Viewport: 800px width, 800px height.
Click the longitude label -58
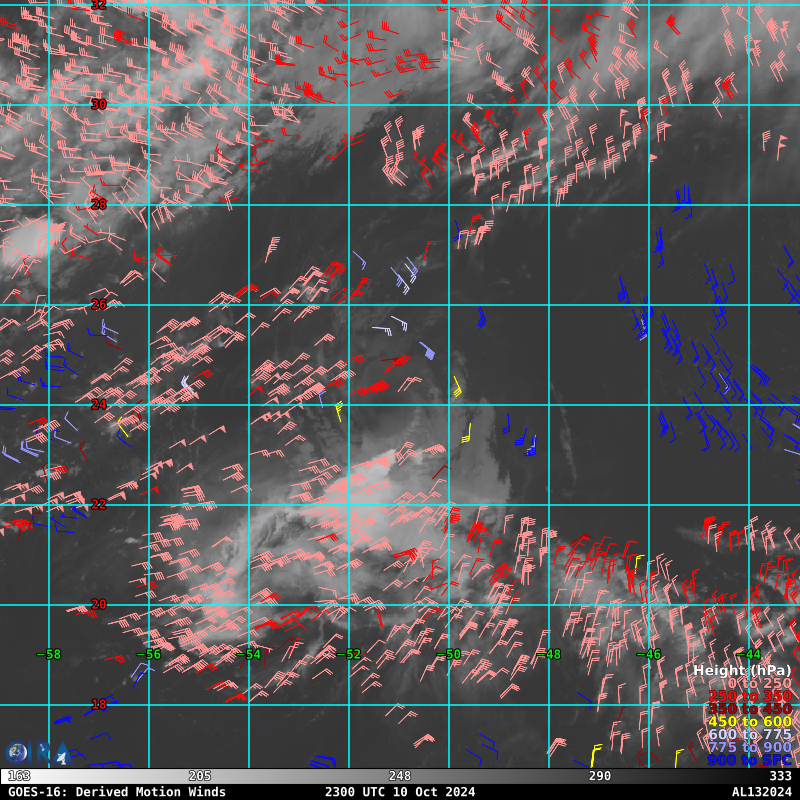[x=49, y=654]
